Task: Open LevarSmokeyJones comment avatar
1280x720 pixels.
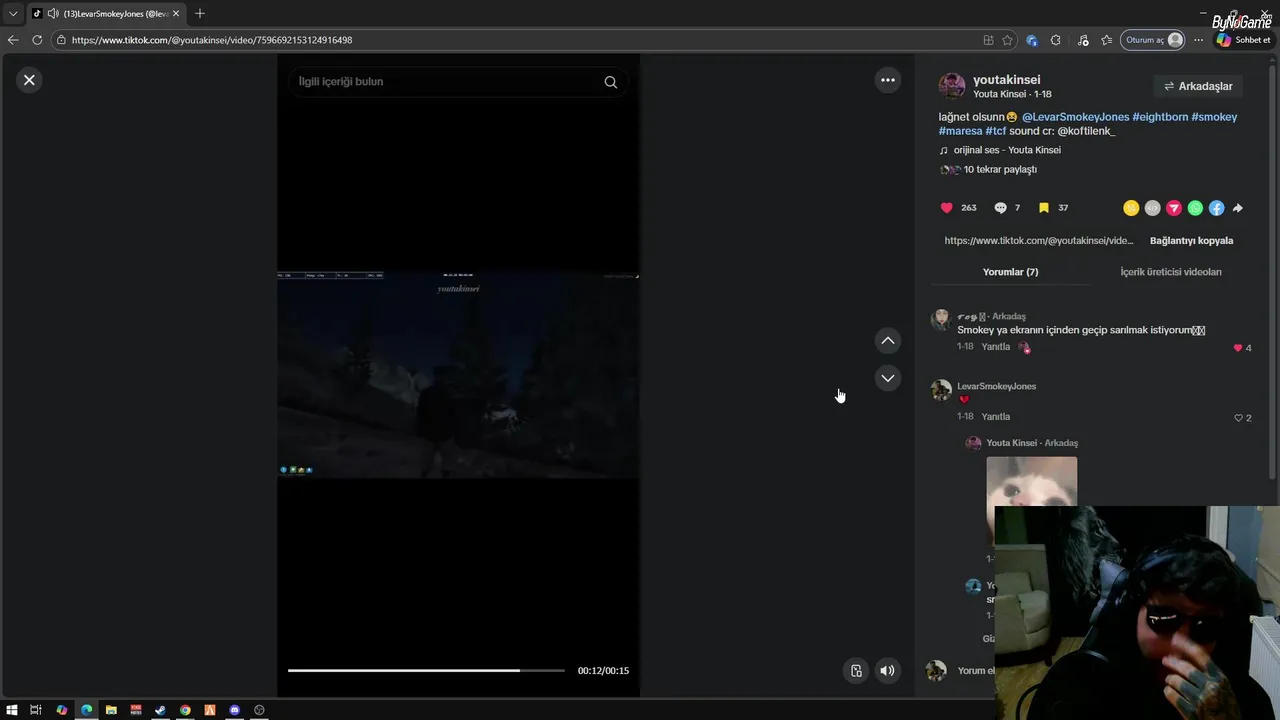Action: [x=941, y=390]
